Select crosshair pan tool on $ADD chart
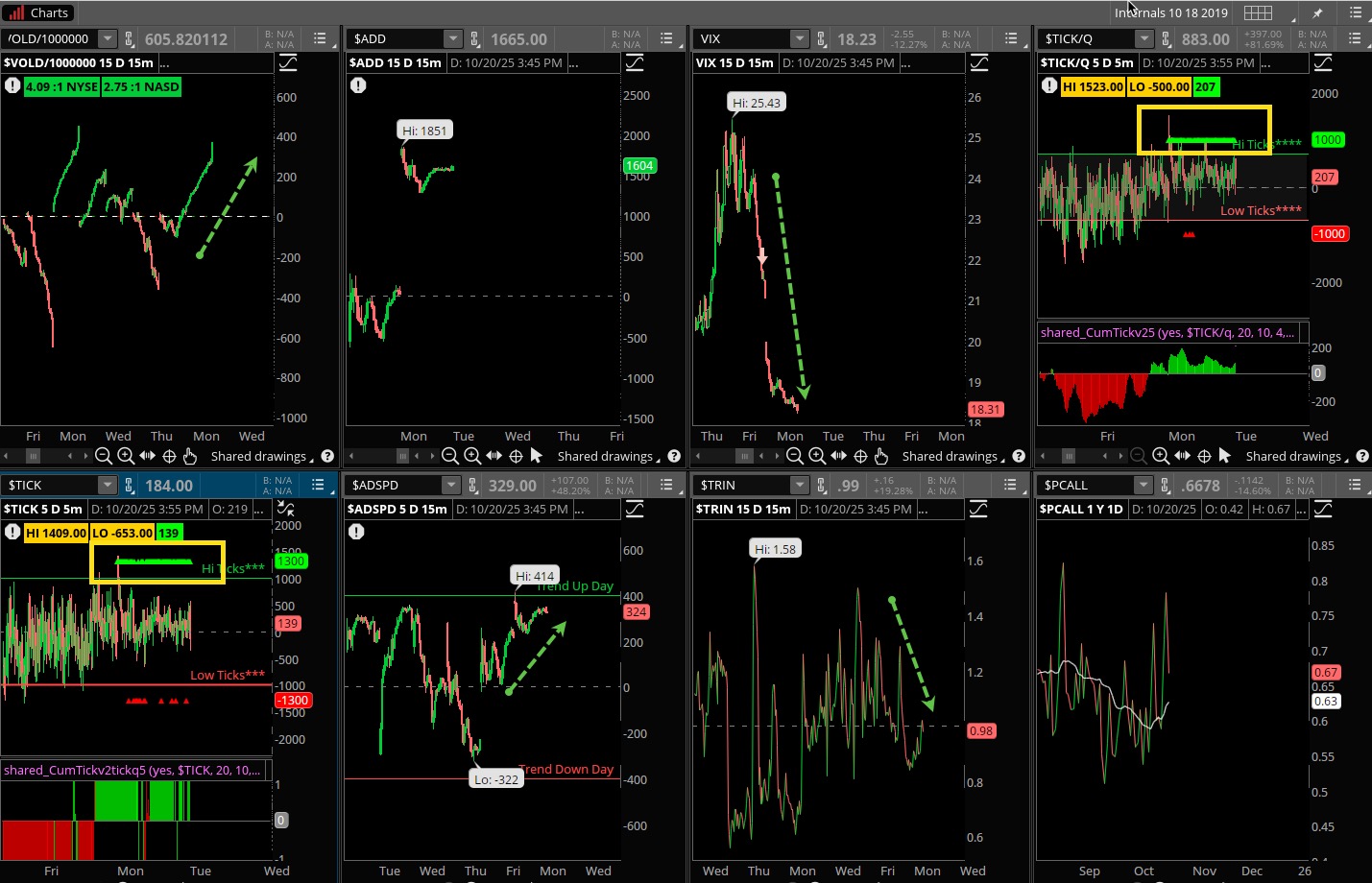1372x883 pixels. (x=516, y=456)
